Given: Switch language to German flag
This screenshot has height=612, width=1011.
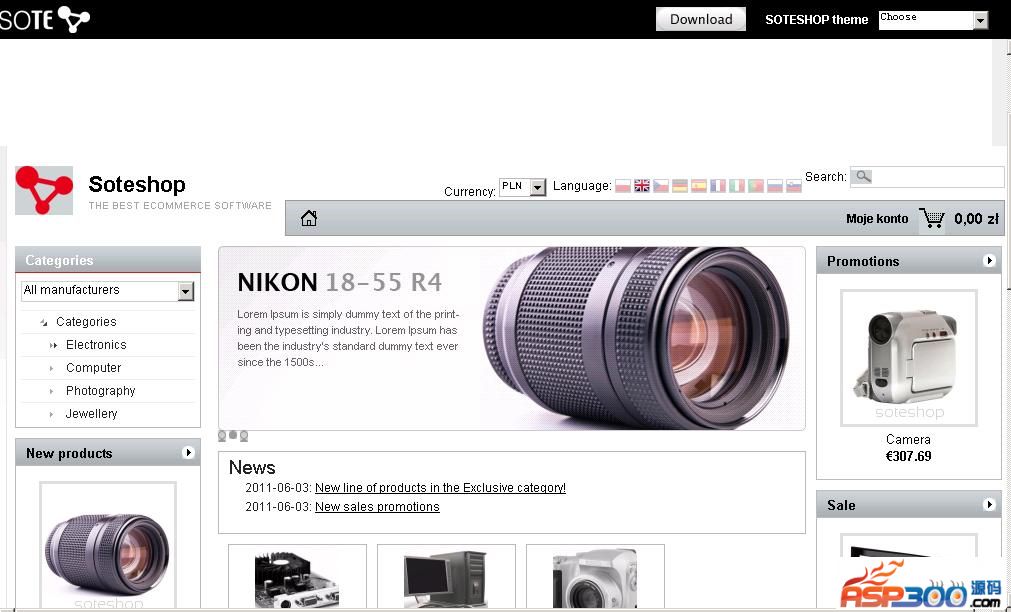Looking at the screenshot, I should pos(680,186).
